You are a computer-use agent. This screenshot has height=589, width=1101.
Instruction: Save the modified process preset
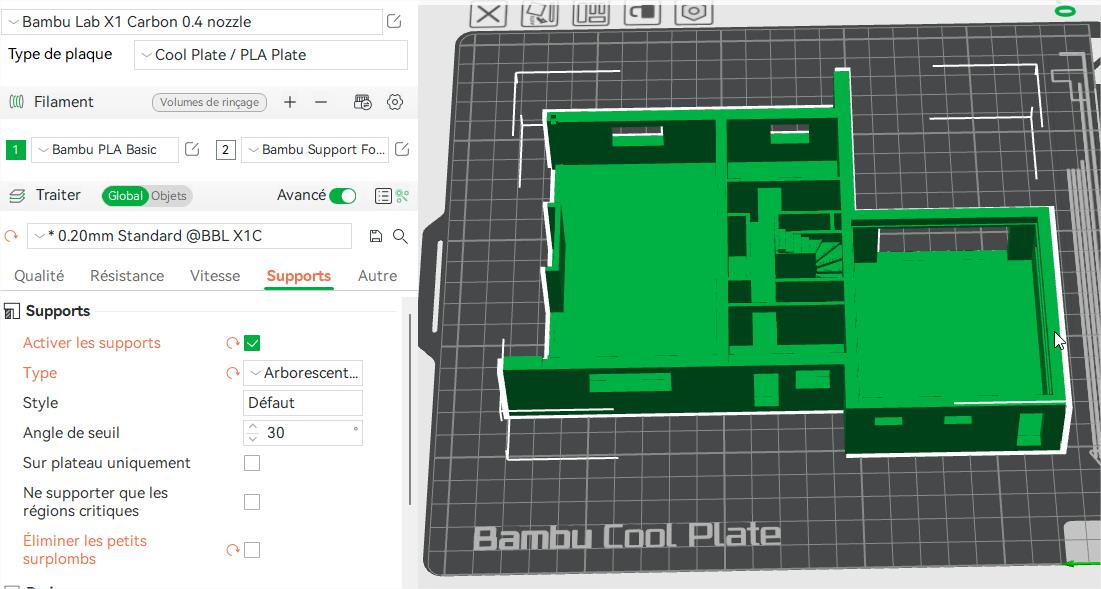[376, 237]
